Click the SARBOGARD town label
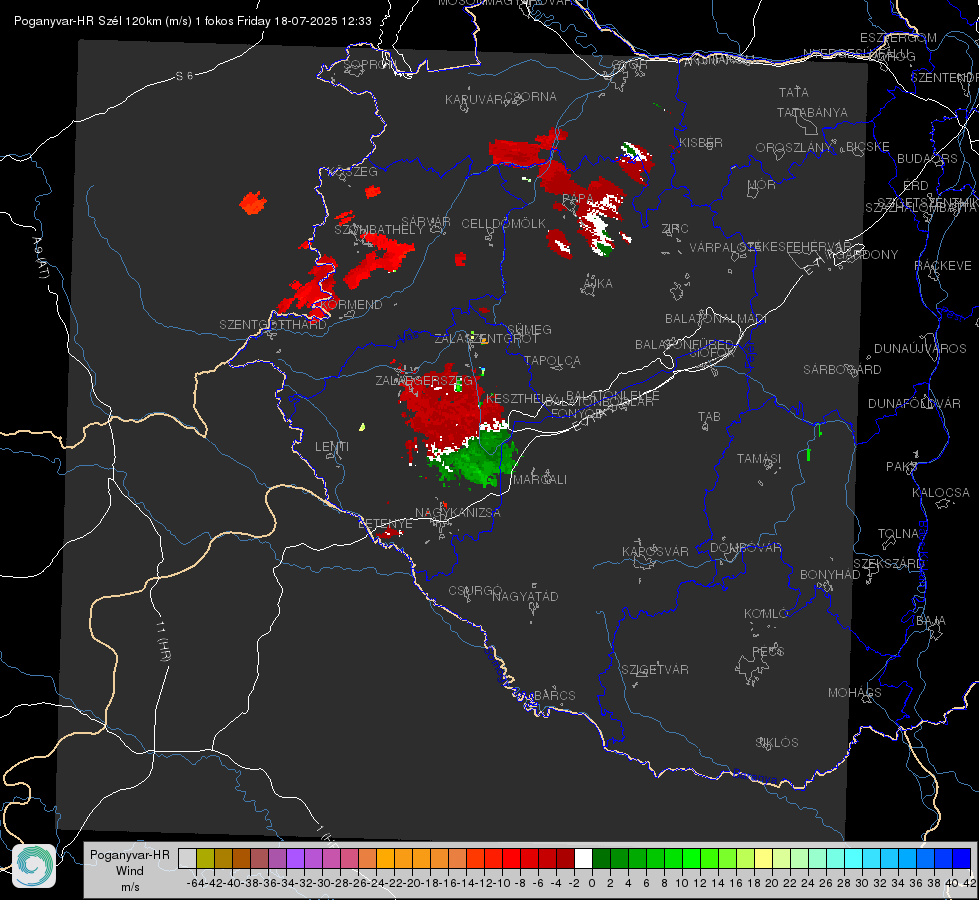This screenshot has width=979, height=900. (842, 369)
